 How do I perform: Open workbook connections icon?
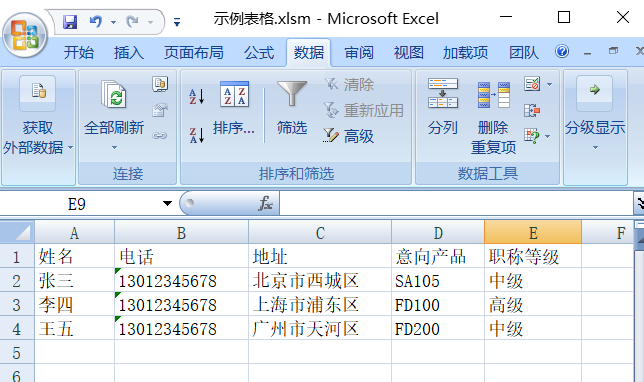pos(160,84)
